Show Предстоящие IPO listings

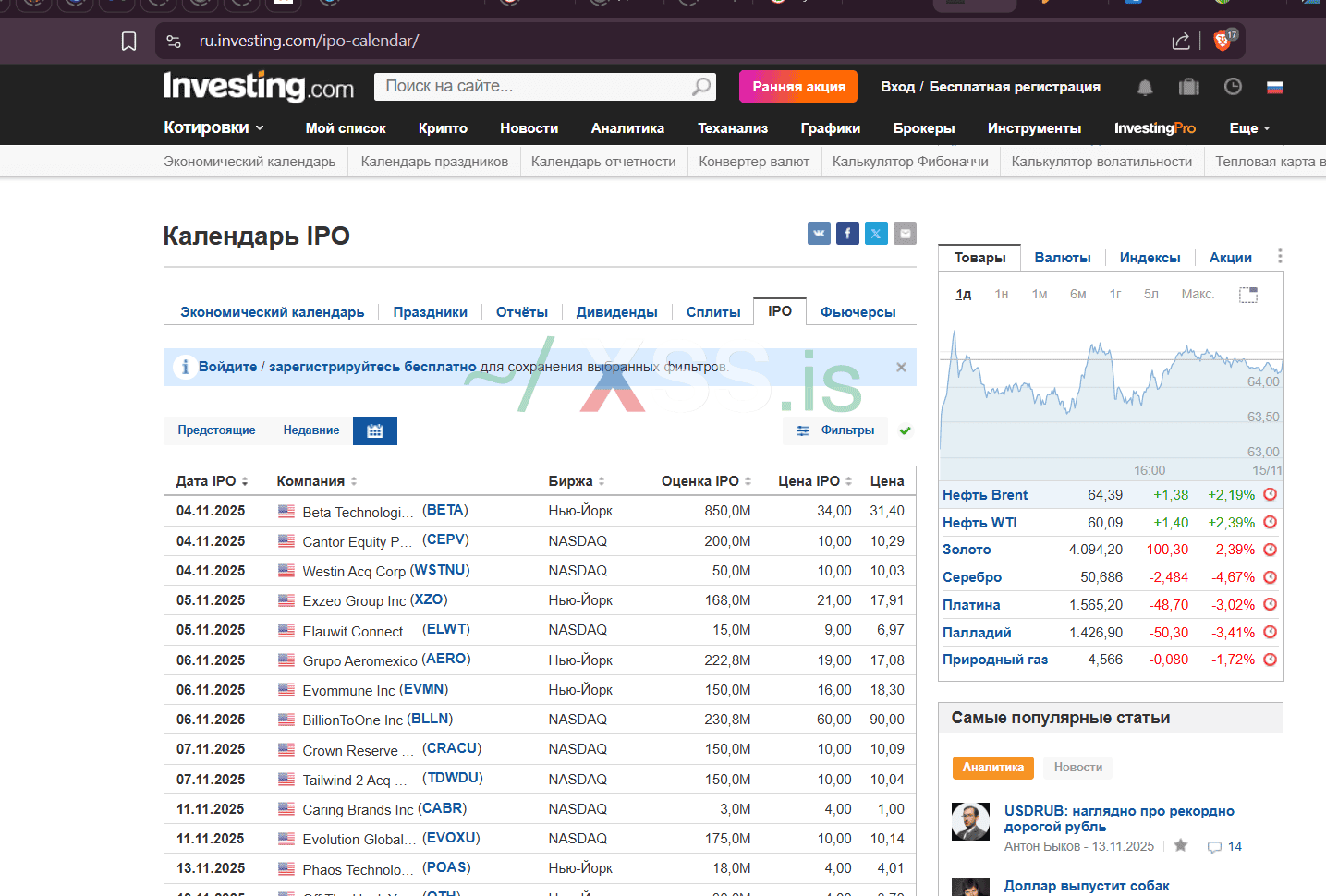tap(216, 430)
